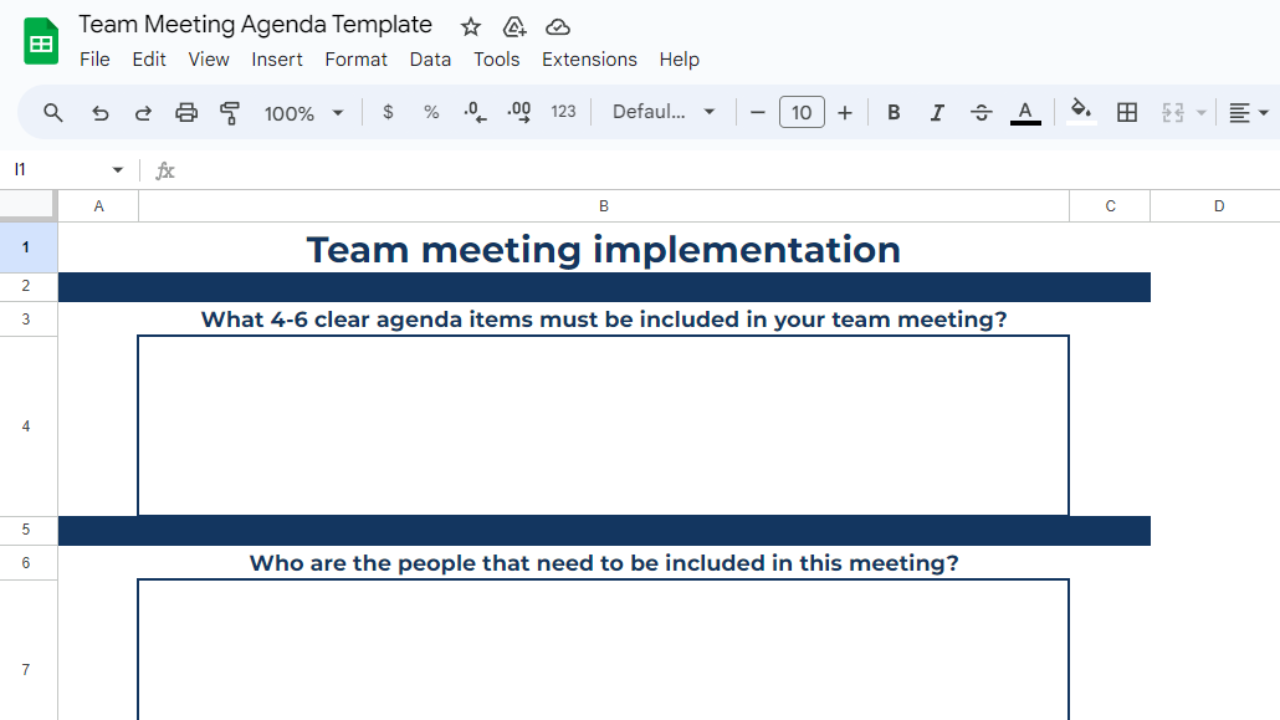1280x720 pixels.
Task: Format as percent
Action: click(x=431, y=112)
